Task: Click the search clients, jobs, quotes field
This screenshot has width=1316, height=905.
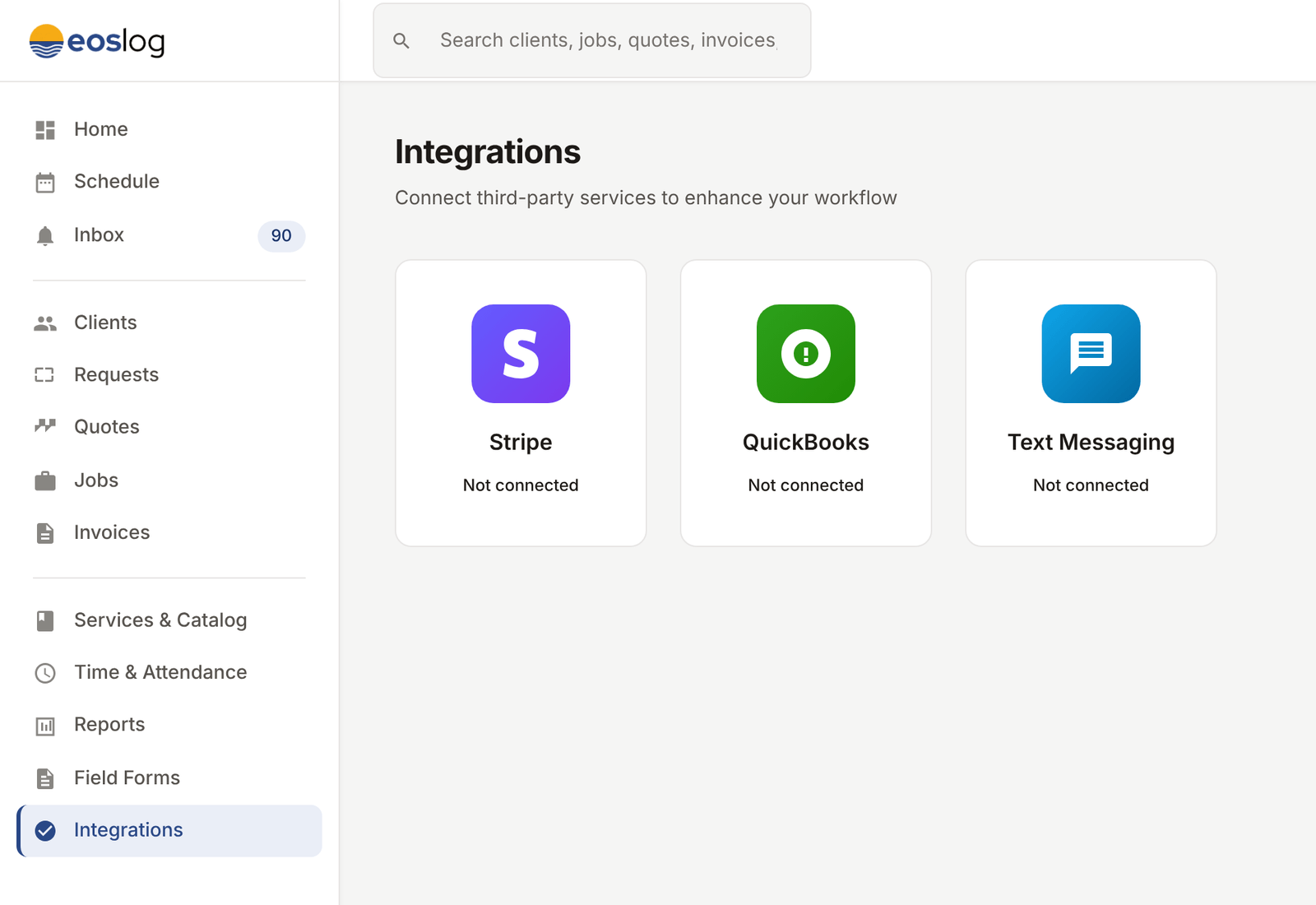Action: 592,40
